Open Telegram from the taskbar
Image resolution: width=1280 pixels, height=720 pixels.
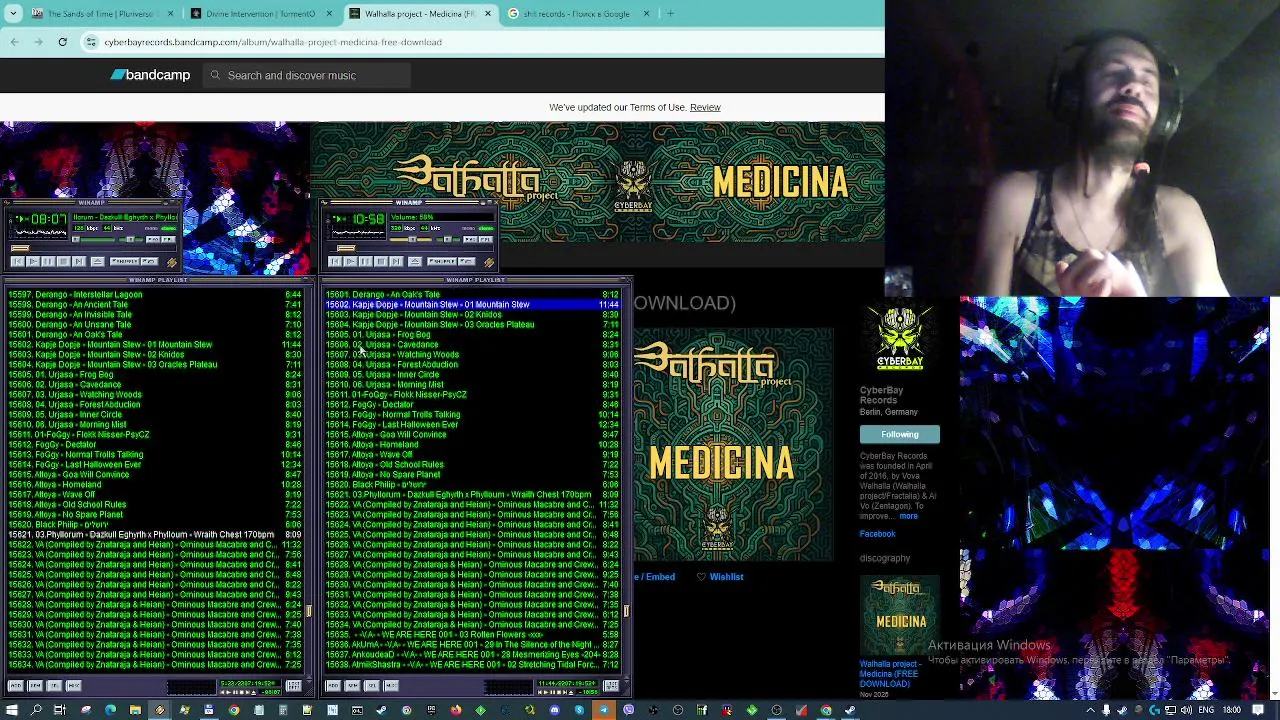click(x=604, y=710)
